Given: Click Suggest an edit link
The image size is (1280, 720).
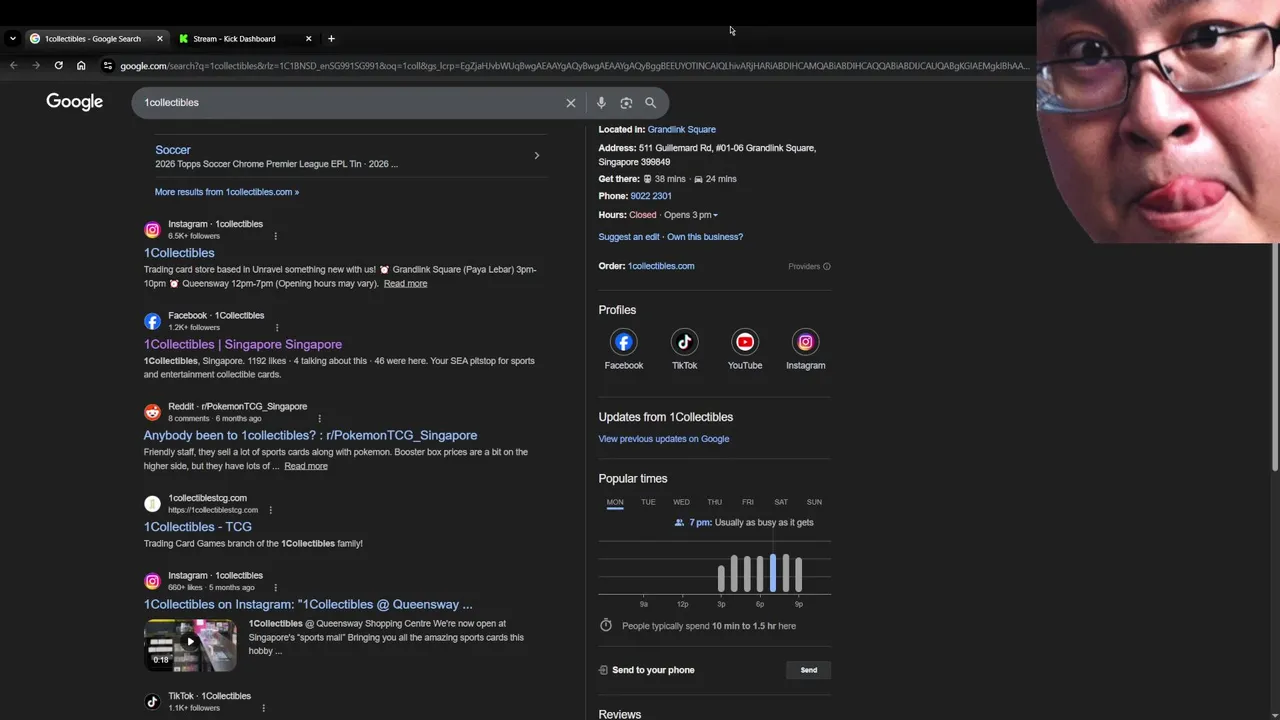Looking at the screenshot, I should [629, 237].
